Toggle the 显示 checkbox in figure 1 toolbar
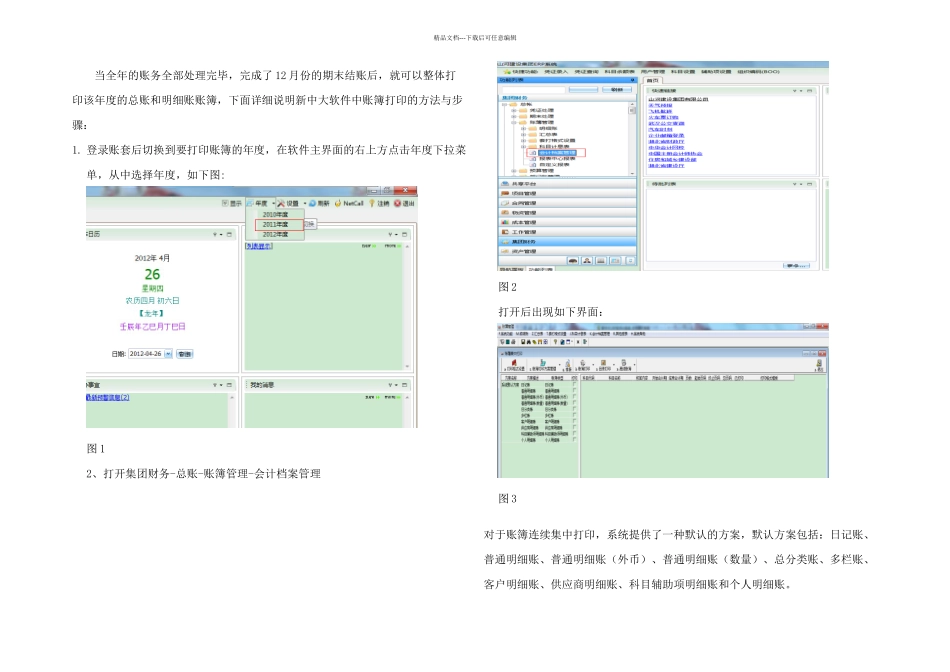Image resolution: width=950 pixels, height=672 pixels. coord(225,203)
